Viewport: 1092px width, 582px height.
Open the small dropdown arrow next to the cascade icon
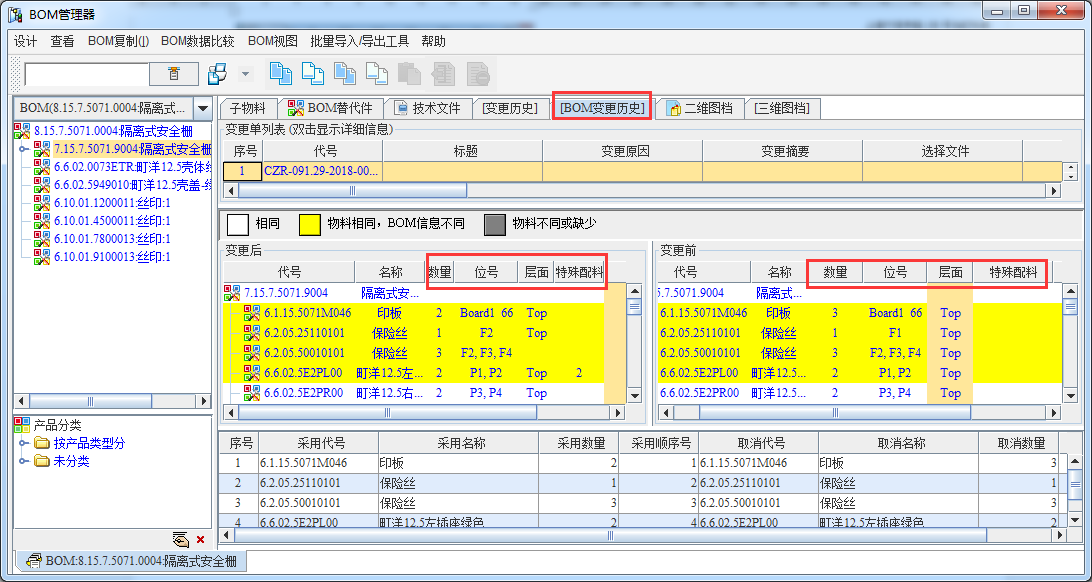246,74
